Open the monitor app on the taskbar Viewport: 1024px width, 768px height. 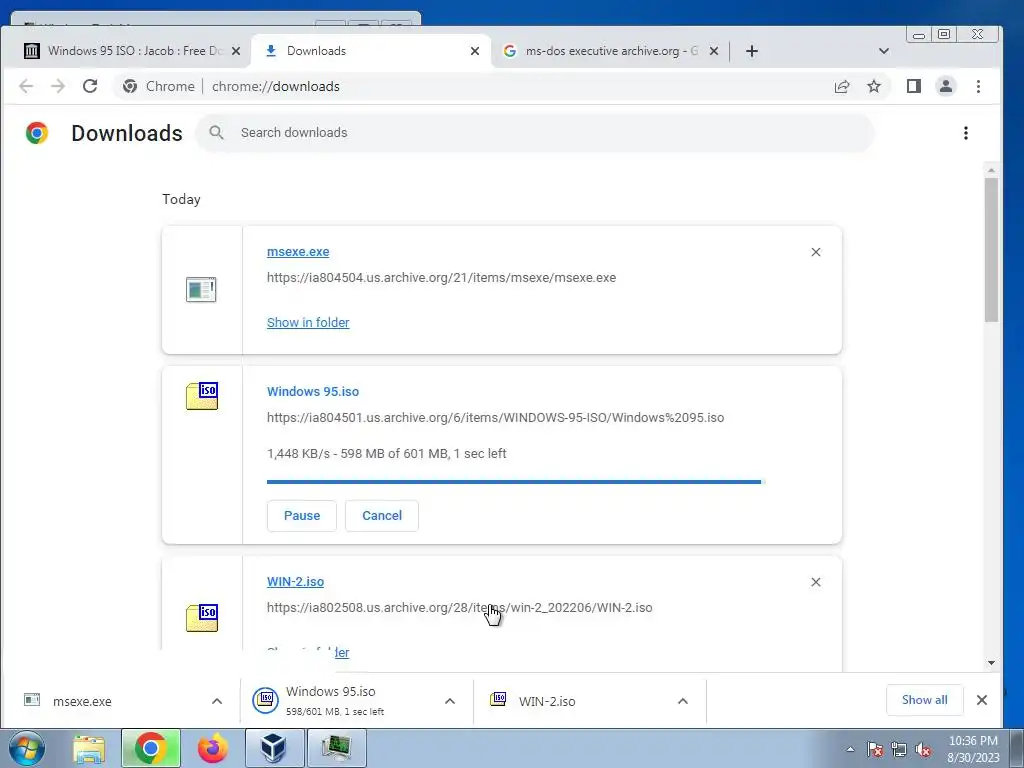[x=336, y=748]
